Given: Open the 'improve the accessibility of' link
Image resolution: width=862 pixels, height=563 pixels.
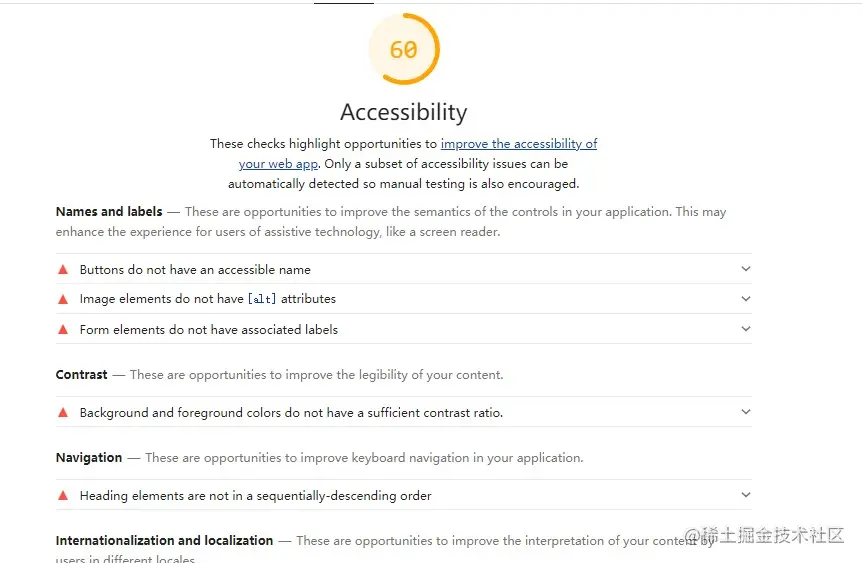Looking at the screenshot, I should pyautogui.click(x=519, y=144).
